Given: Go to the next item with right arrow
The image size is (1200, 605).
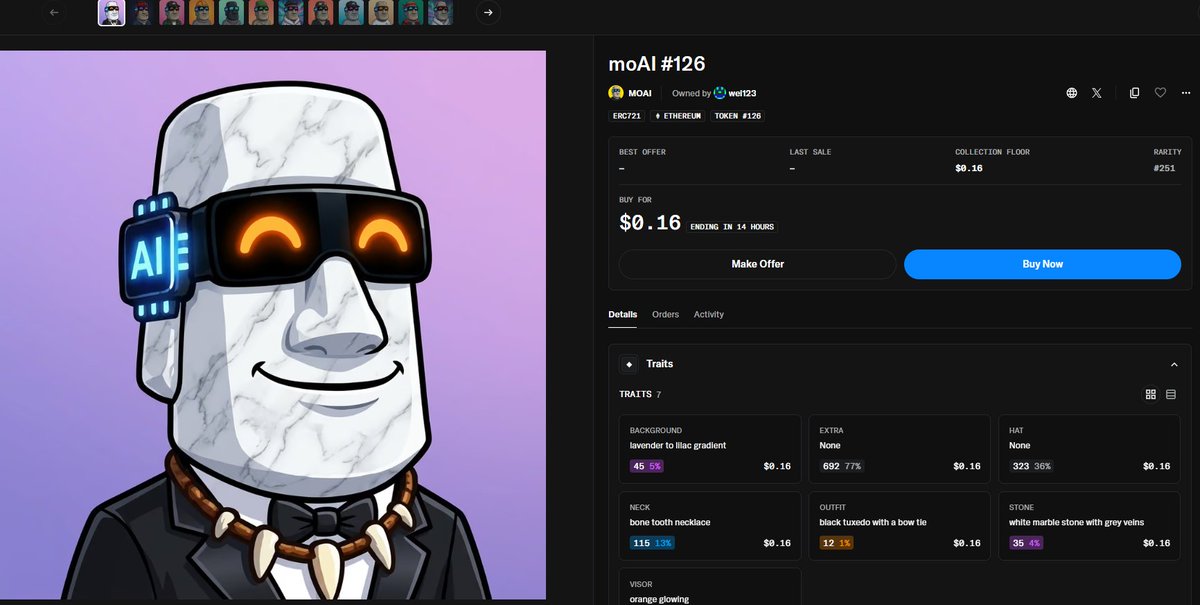Looking at the screenshot, I should tap(488, 13).
